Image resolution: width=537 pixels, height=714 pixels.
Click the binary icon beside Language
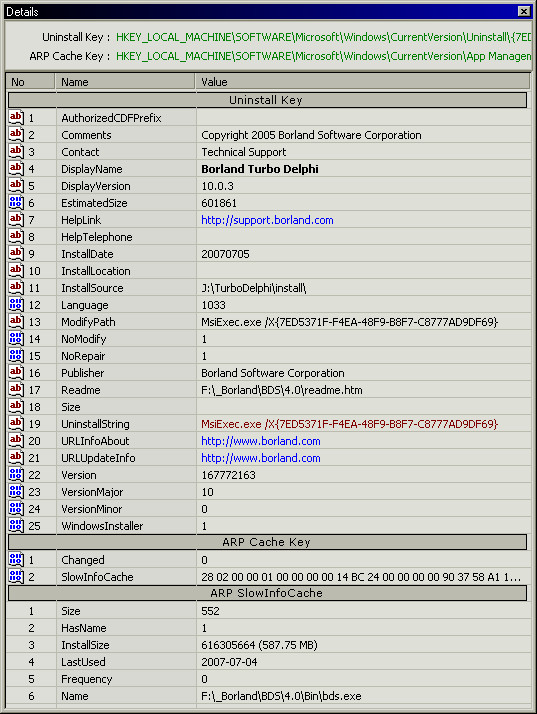pos(16,304)
